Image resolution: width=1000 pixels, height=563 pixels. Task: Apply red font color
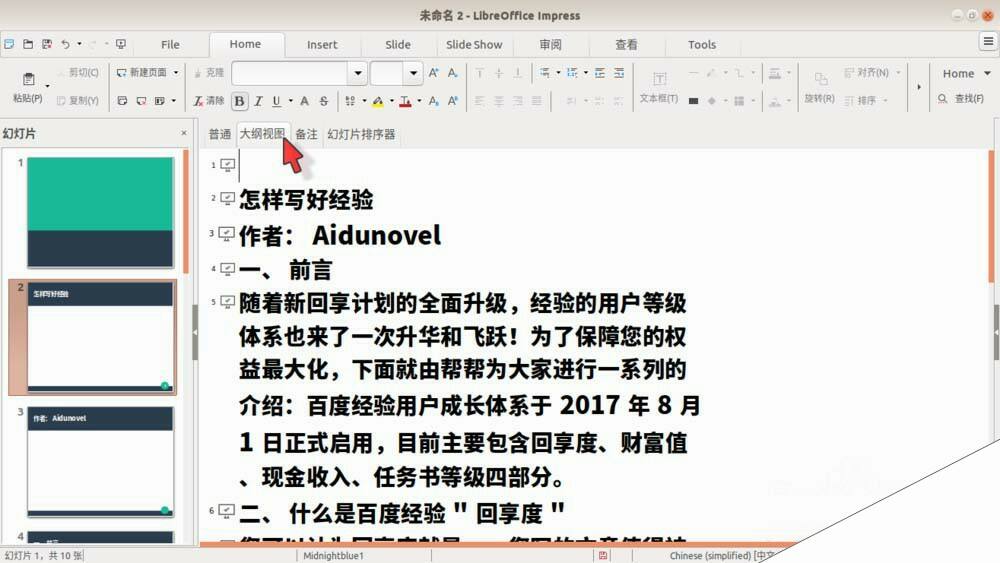[405, 101]
